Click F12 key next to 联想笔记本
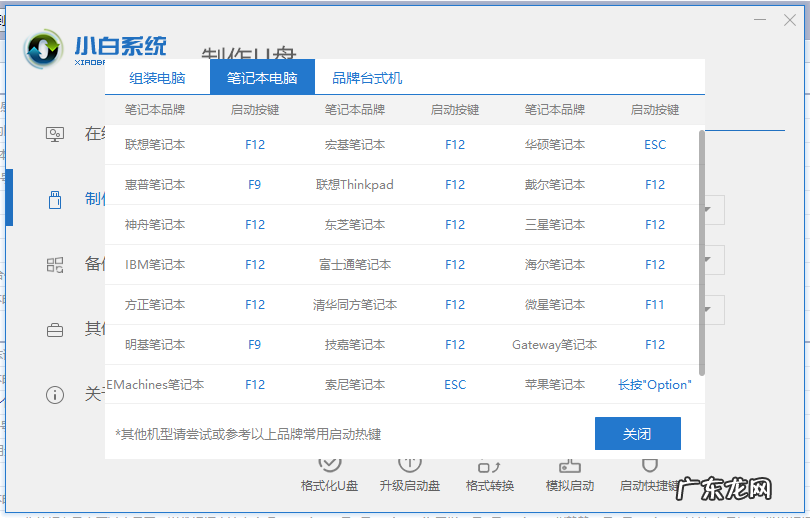 tap(255, 145)
